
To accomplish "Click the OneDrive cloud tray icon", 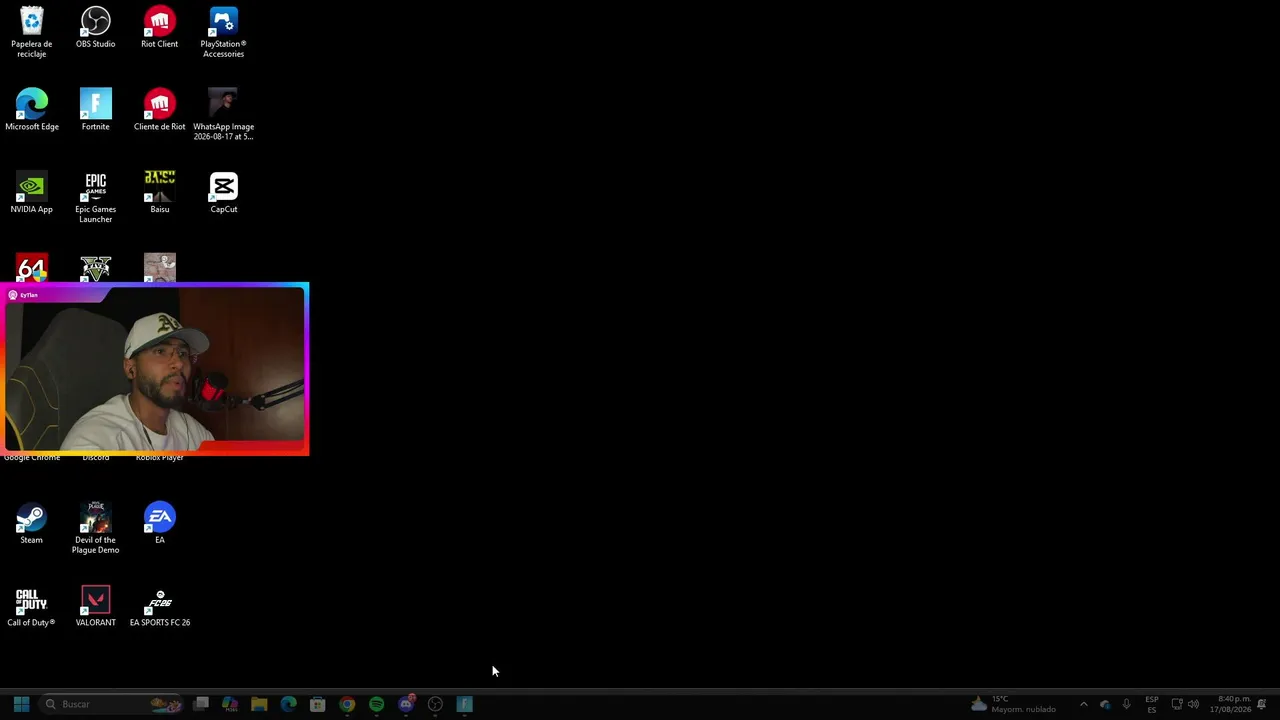I will tap(1105, 704).
